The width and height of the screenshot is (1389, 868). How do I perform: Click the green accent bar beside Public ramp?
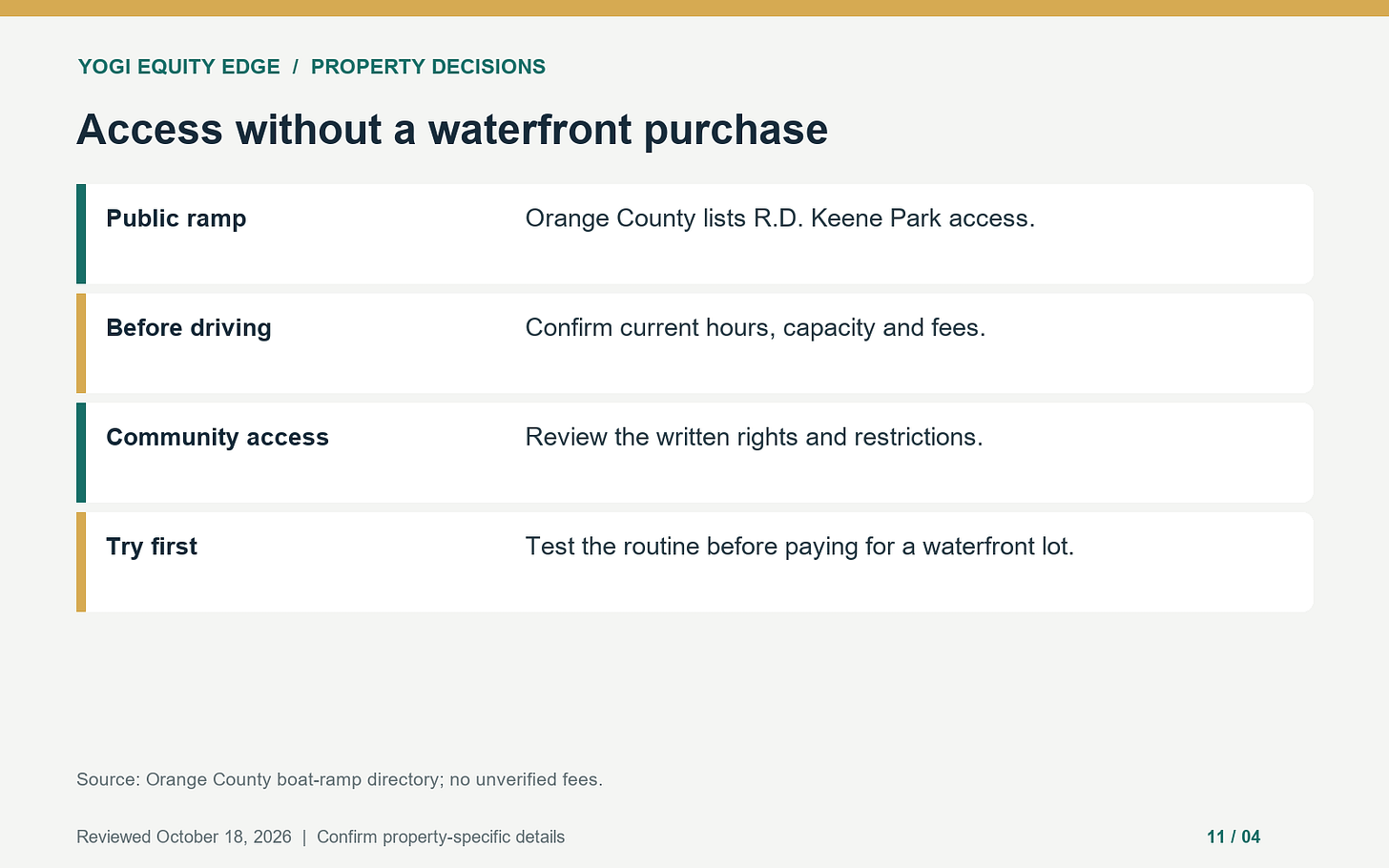[81, 234]
